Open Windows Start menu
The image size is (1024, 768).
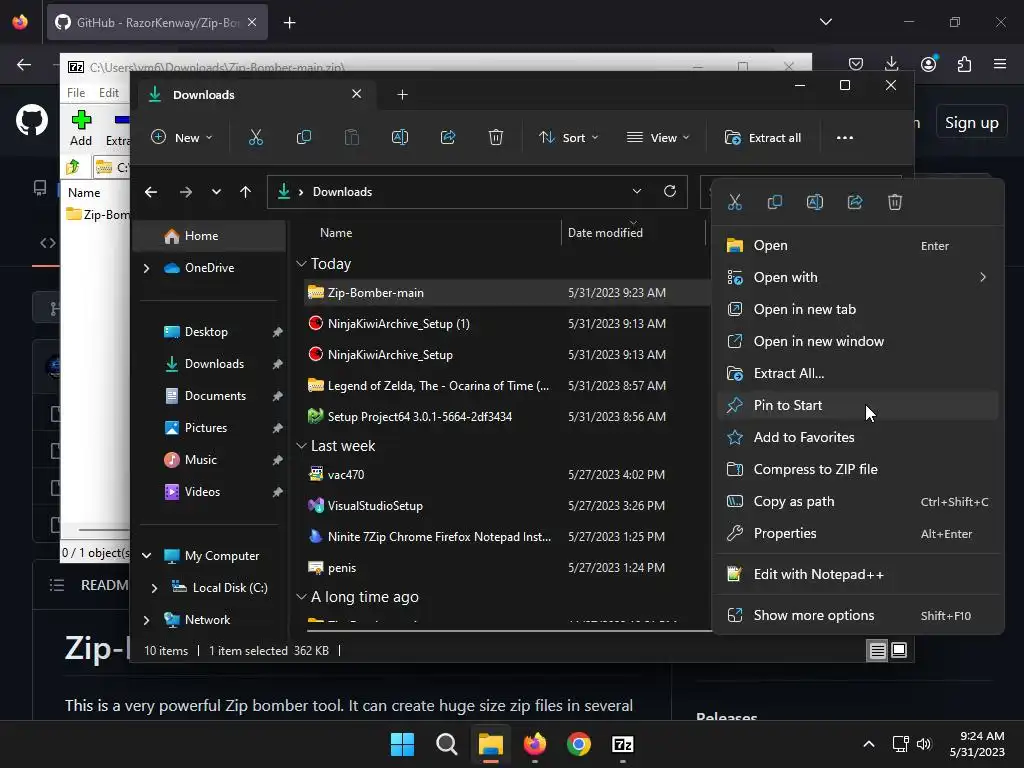coord(402,744)
